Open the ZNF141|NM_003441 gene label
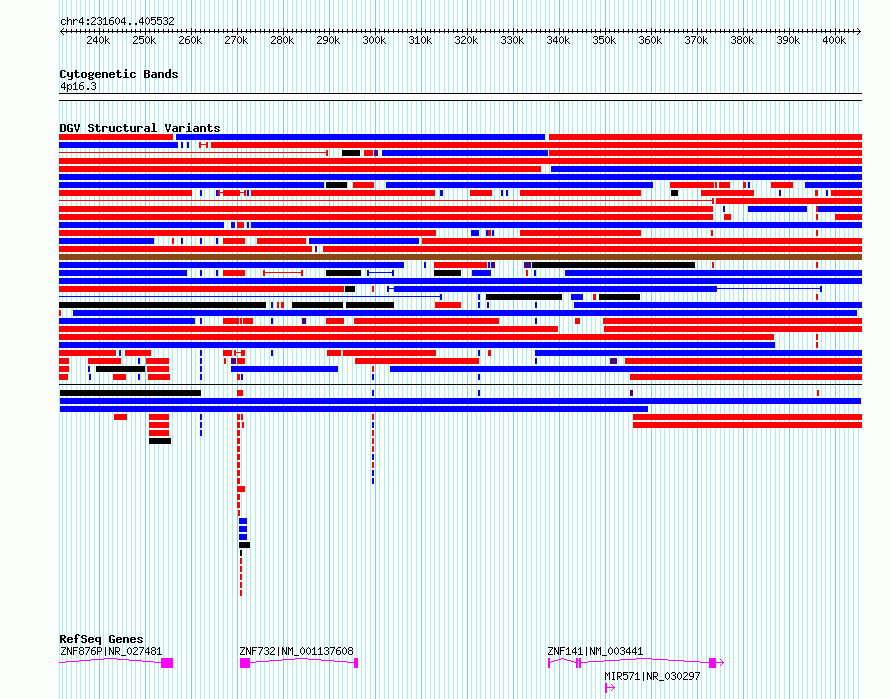The image size is (890, 699). click(595, 651)
